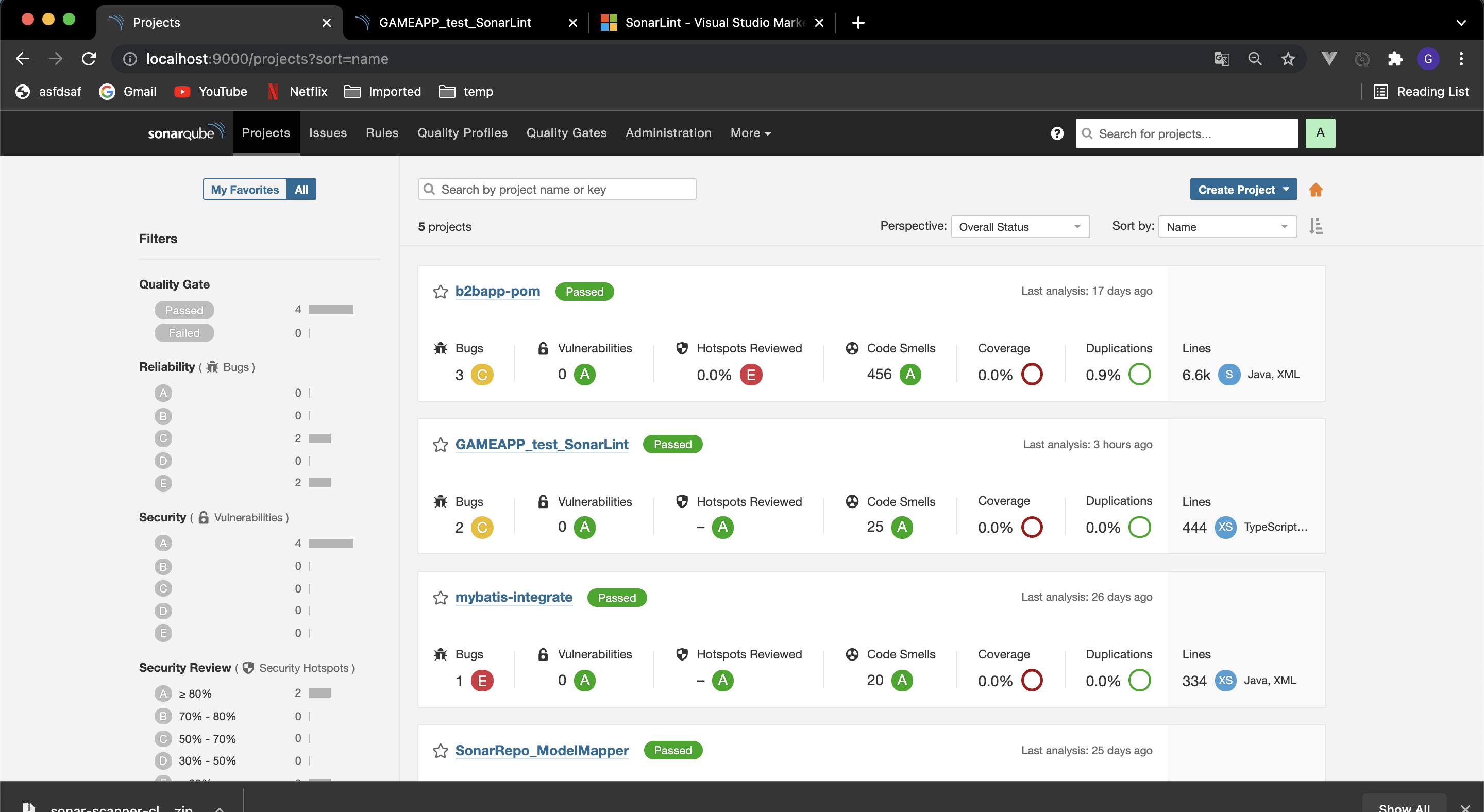
Task: Favorite the mybatis-integrate project star
Action: [440, 598]
